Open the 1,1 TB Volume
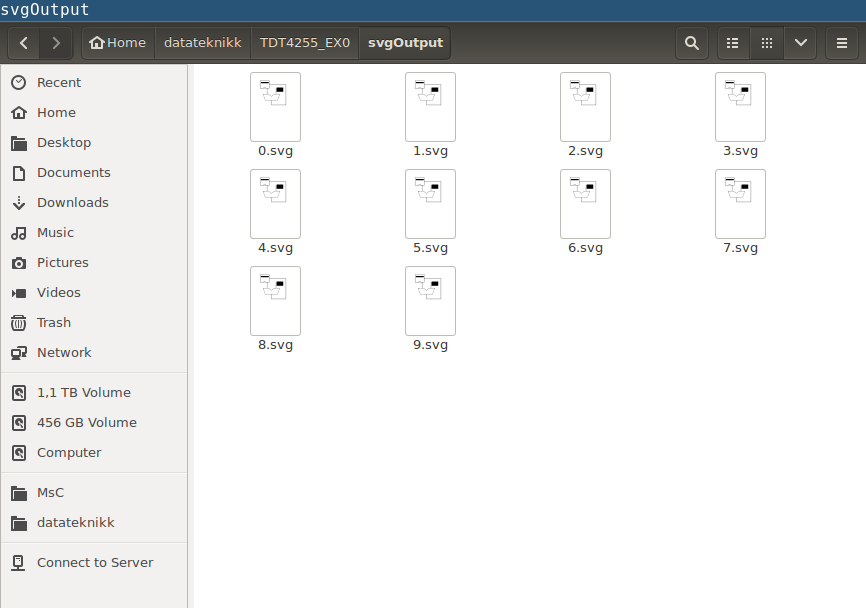Image resolution: width=866 pixels, height=608 pixels. (x=83, y=393)
